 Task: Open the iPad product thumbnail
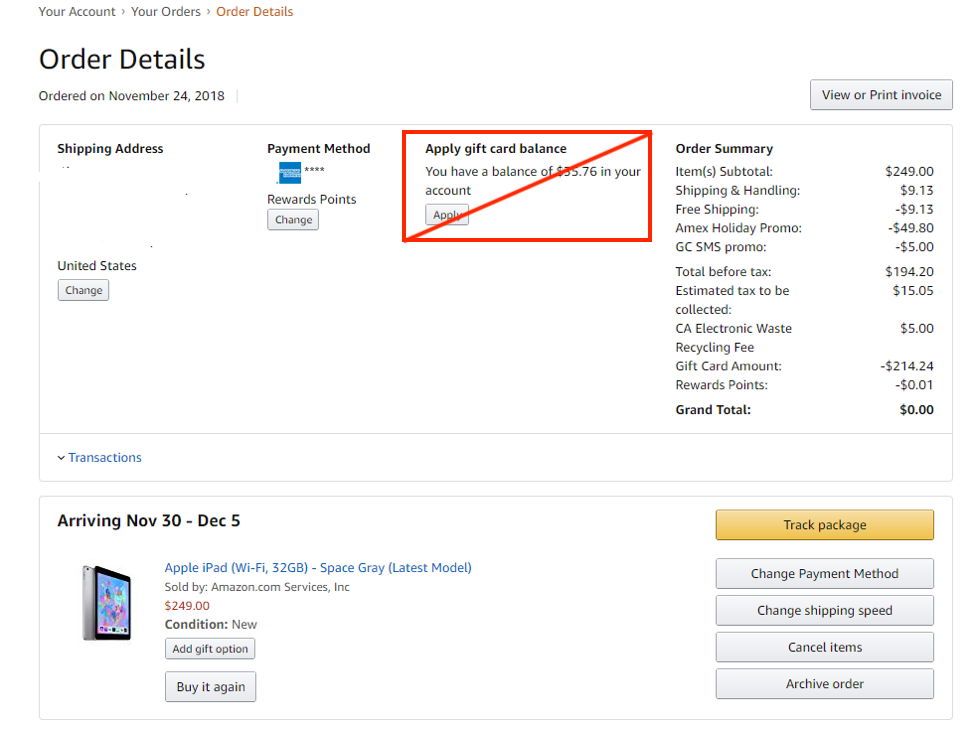point(107,603)
